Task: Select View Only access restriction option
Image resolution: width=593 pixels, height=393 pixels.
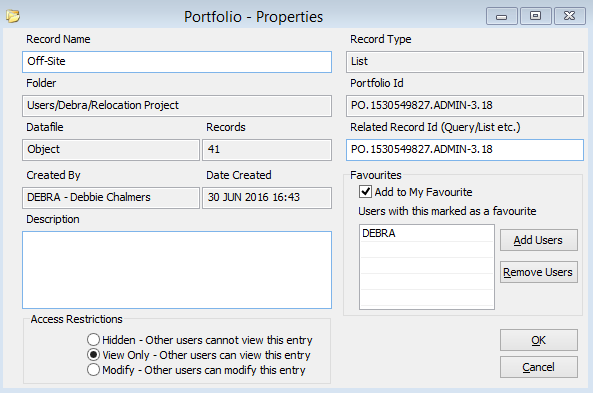Action: coord(93,355)
